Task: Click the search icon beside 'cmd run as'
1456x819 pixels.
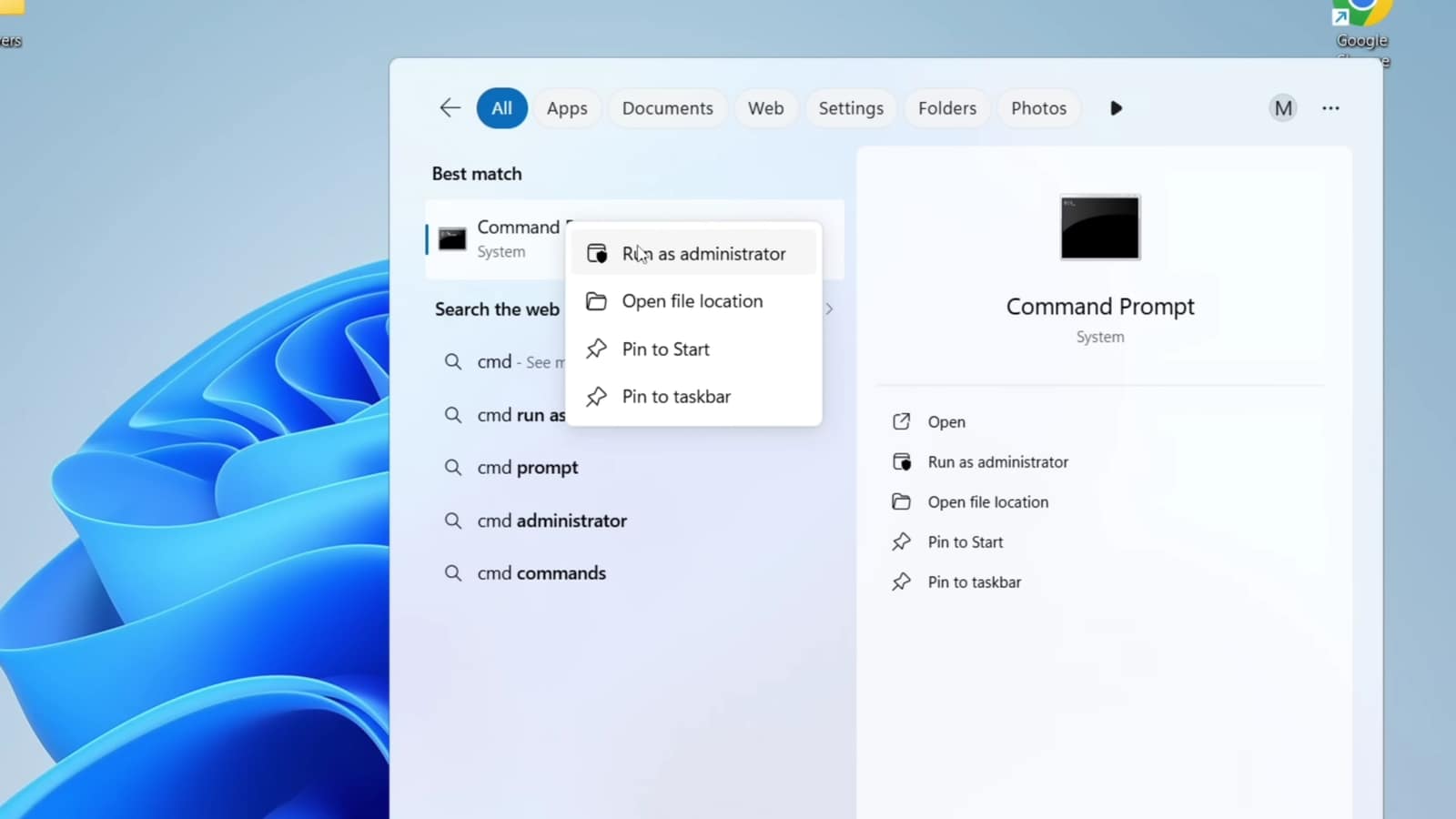Action: tap(452, 415)
